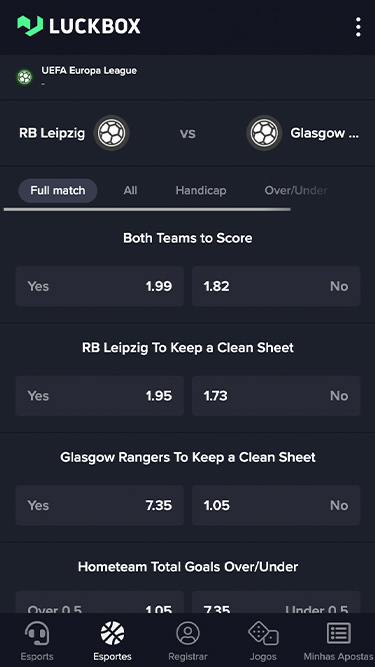Bet Yes 1.99 on Both Teams to Score
375x667 pixels.
click(x=100, y=286)
